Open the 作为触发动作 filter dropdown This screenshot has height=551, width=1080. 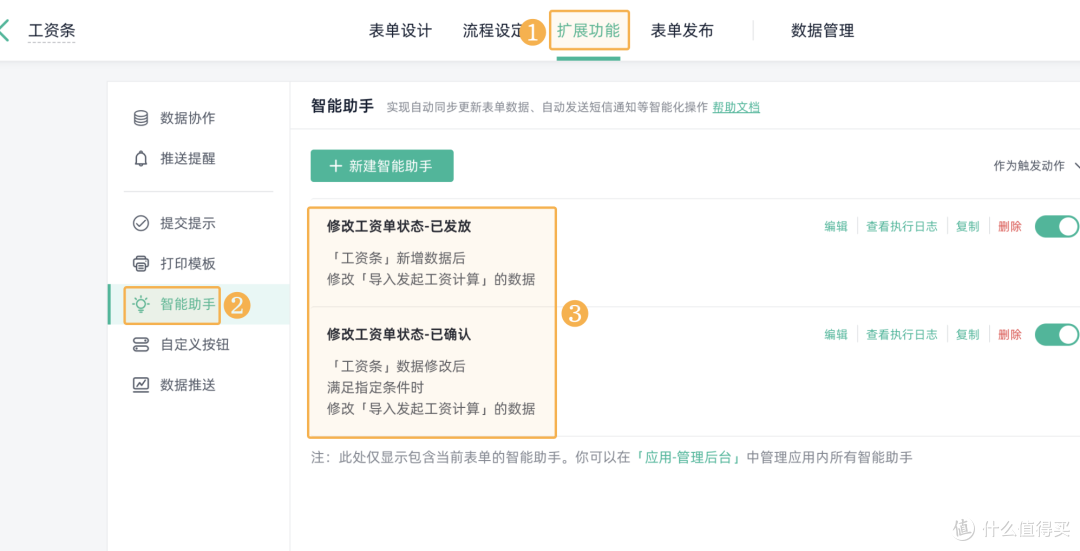point(1036,166)
